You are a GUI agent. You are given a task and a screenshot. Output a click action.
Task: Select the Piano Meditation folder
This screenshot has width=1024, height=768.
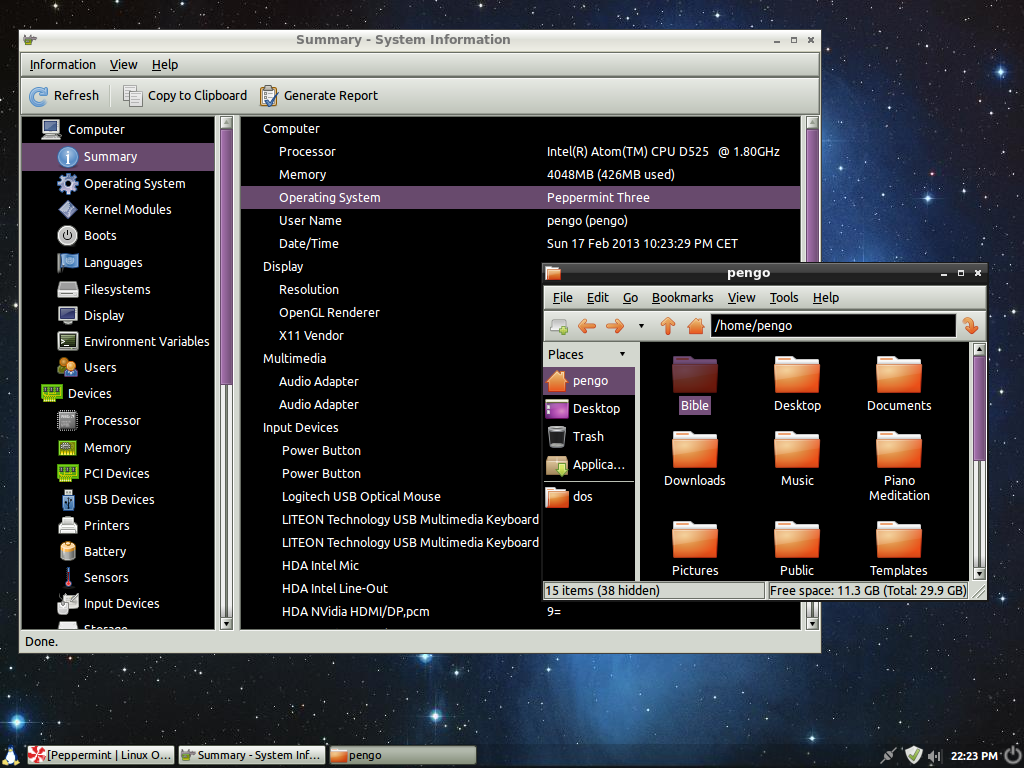point(899,467)
